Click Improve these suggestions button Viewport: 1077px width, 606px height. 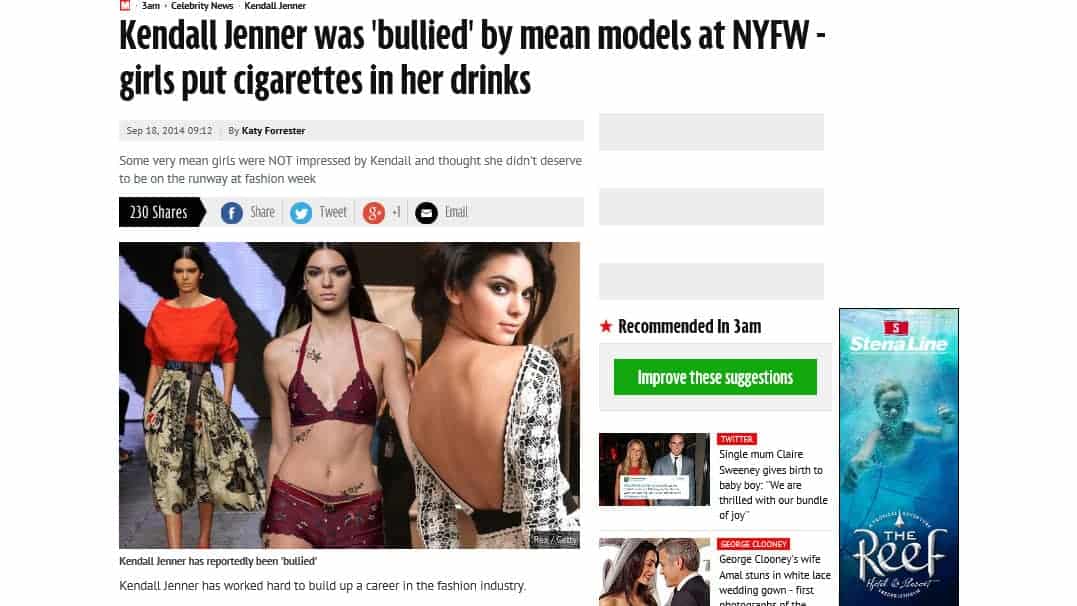[x=715, y=377]
